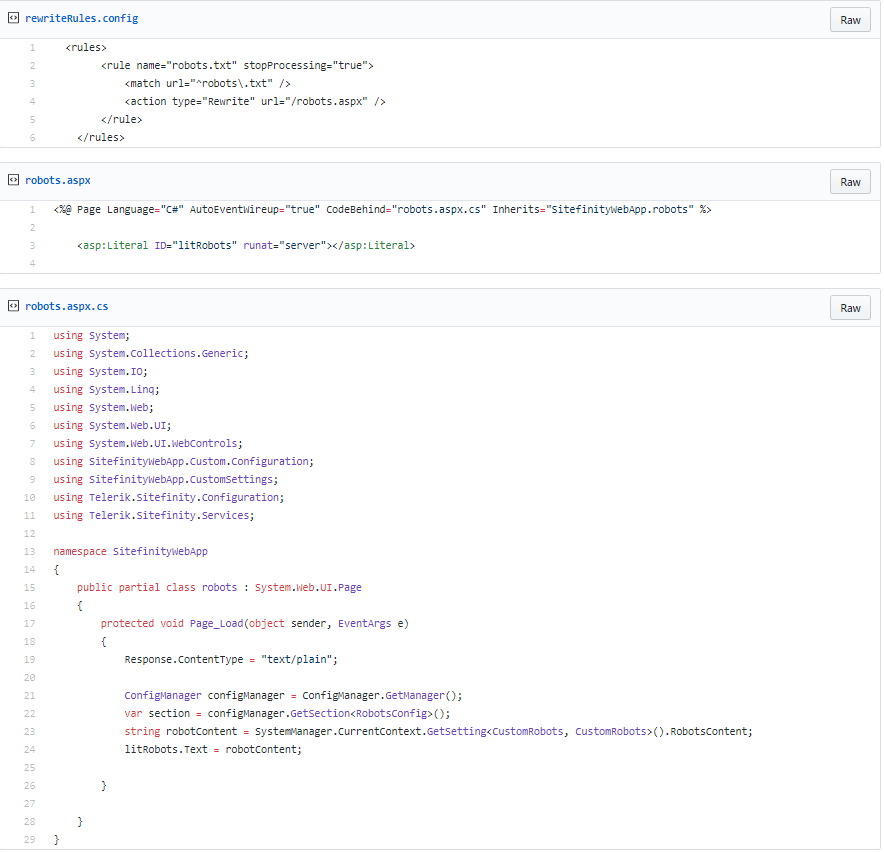Click the action type="Rewrite" line
The image size is (884, 852).
255,101
